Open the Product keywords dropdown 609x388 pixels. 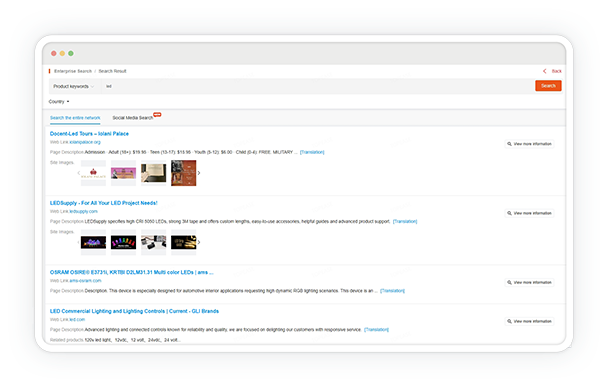[x=74, y=86]
